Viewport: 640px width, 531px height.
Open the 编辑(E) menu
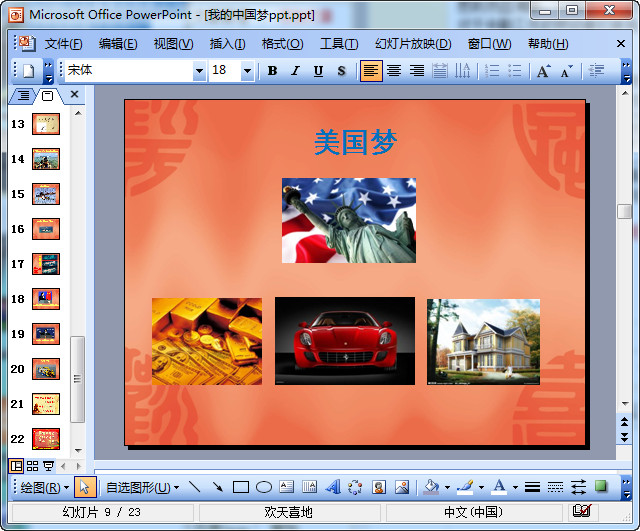point(118,44)
